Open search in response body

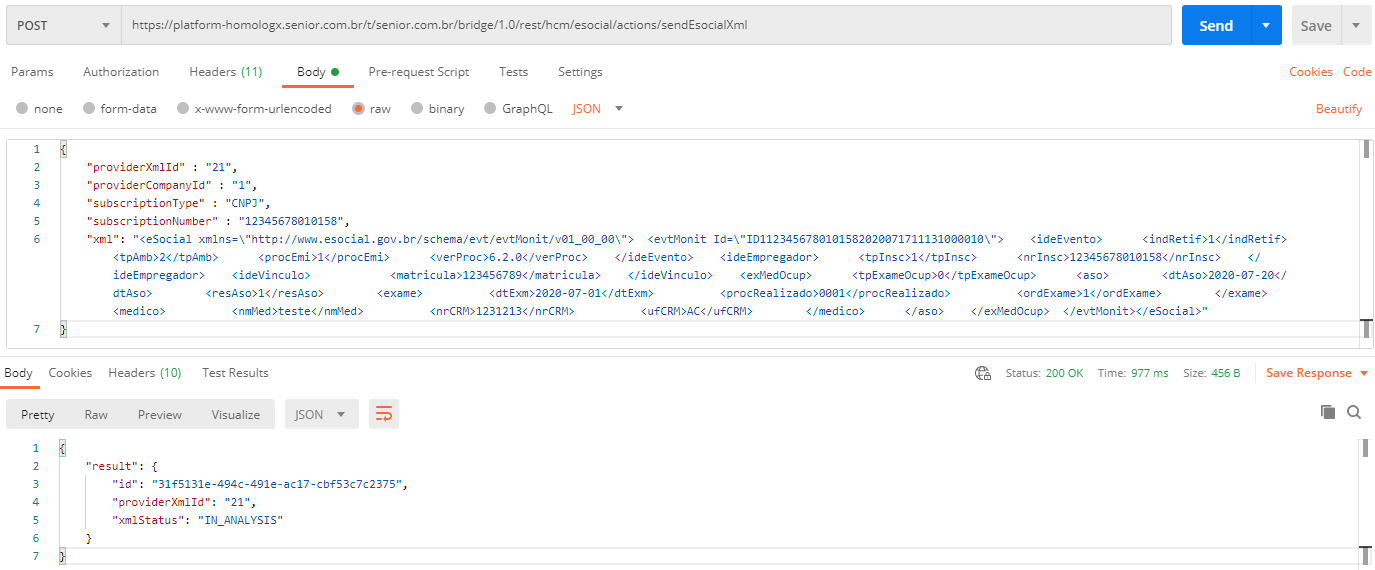click(x=1354, y=412)
